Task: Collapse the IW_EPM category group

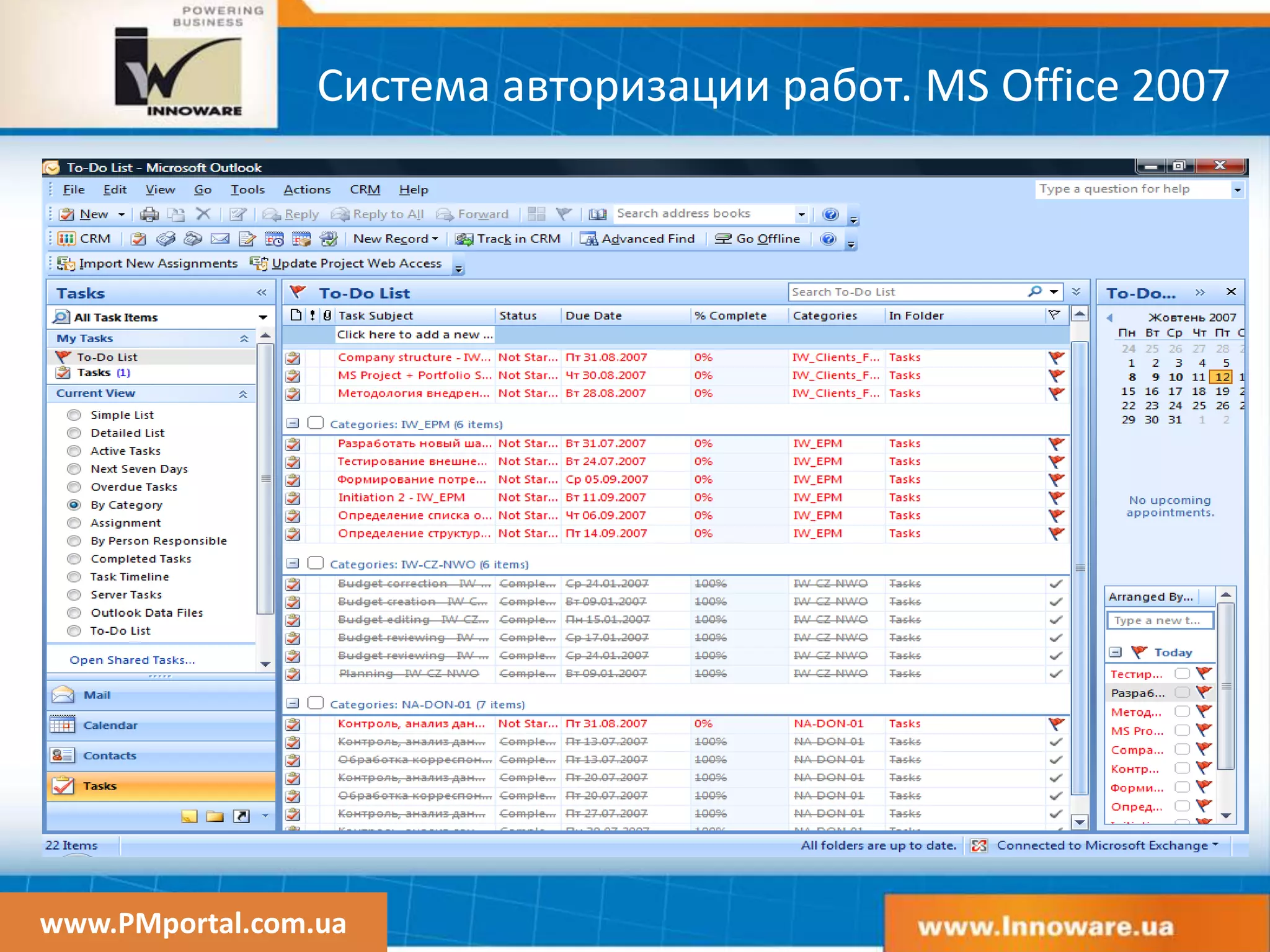Action: [x=293, y=424]
